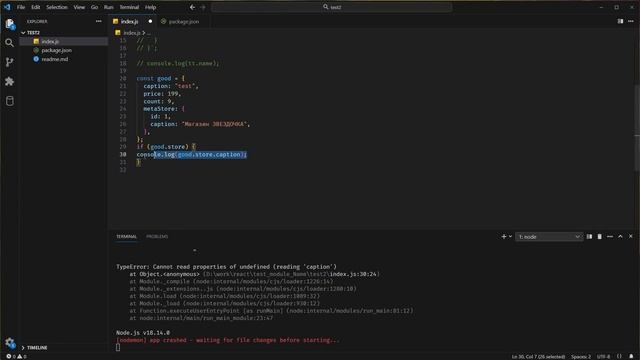Maximize the terminal panel size
Viewport: 640px width, 360px height.
click(x=620, y=236)
